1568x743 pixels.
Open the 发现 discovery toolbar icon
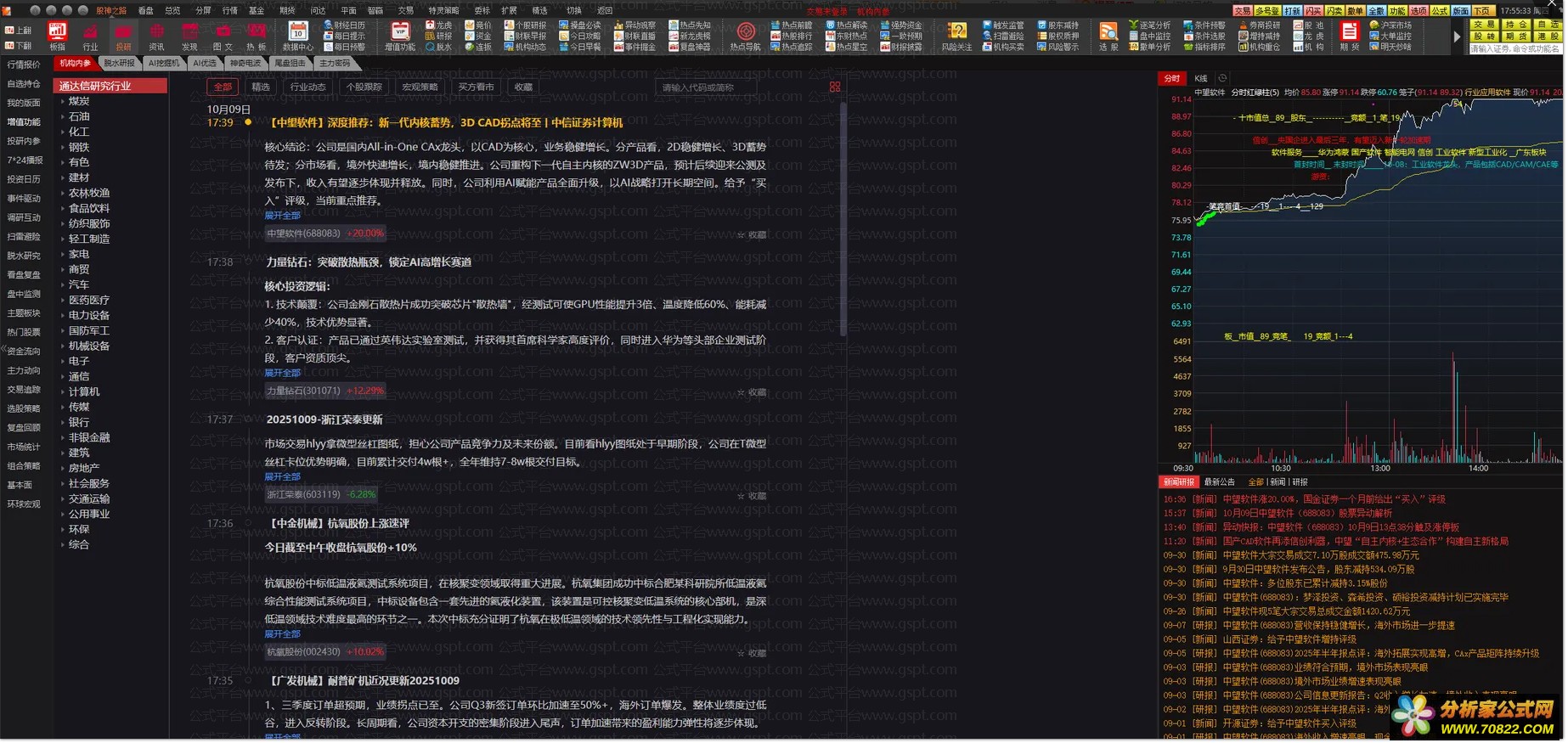[189, 37]
